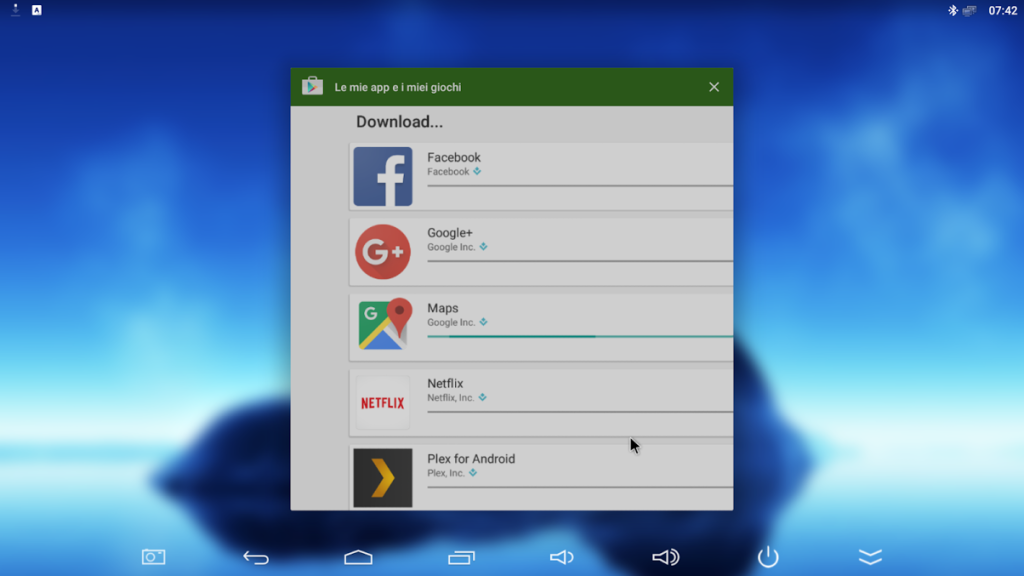Viewport: 1024px width, 576px height.
Task: Select the Plex for Android title
Action: point(471,458)
